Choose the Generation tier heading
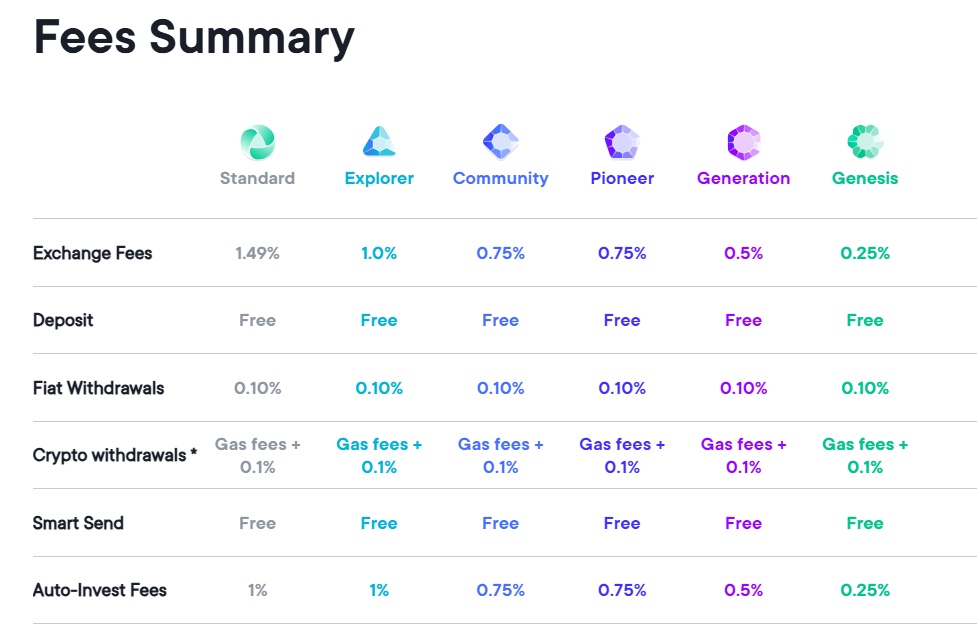977x628 pixels. [744, 178]
